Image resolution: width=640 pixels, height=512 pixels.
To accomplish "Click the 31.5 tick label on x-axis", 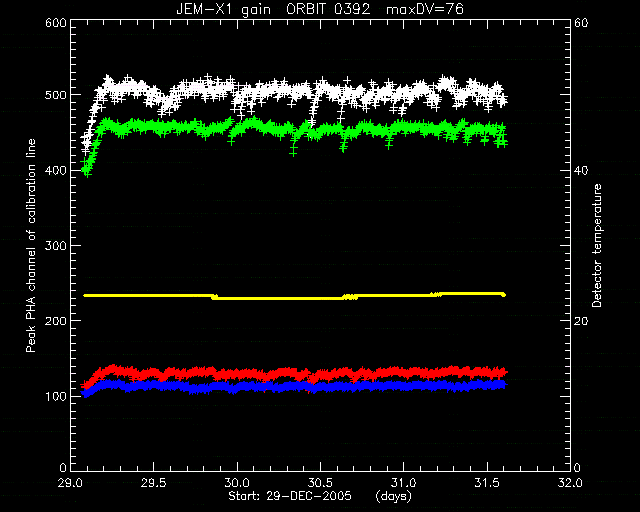I will (487, 483).
